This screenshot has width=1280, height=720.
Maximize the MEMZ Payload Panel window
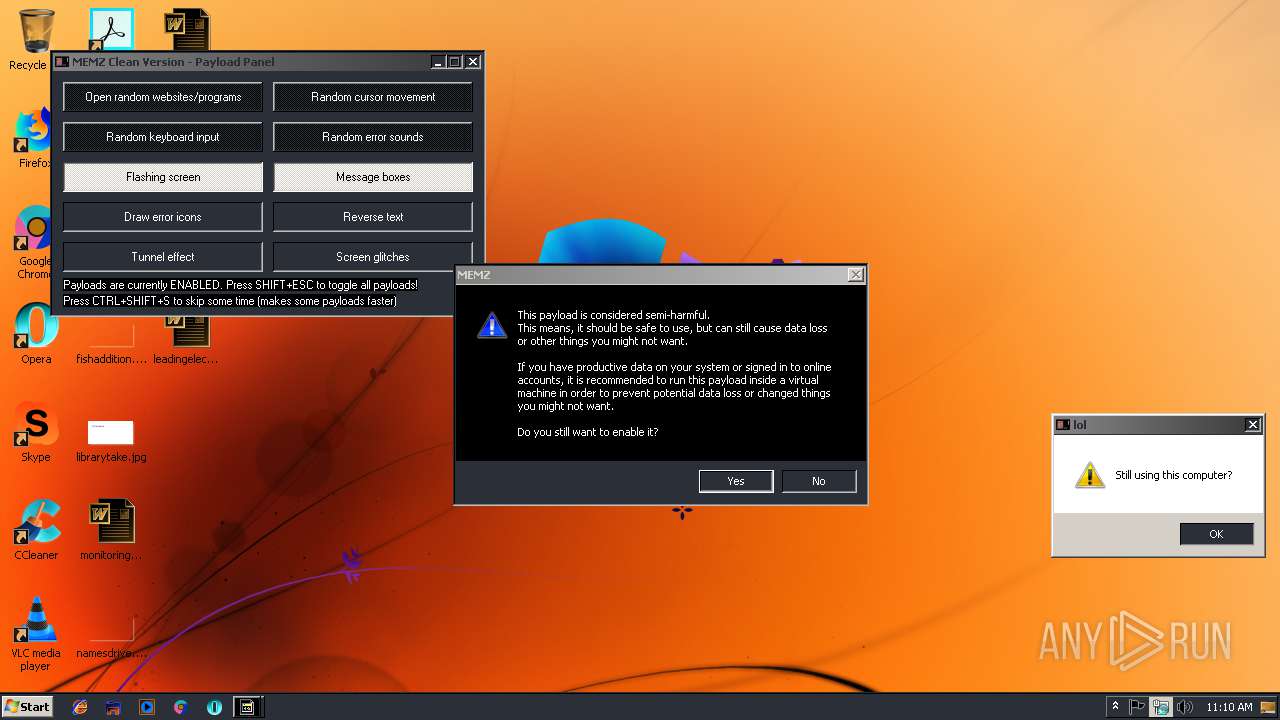point(455,62)
